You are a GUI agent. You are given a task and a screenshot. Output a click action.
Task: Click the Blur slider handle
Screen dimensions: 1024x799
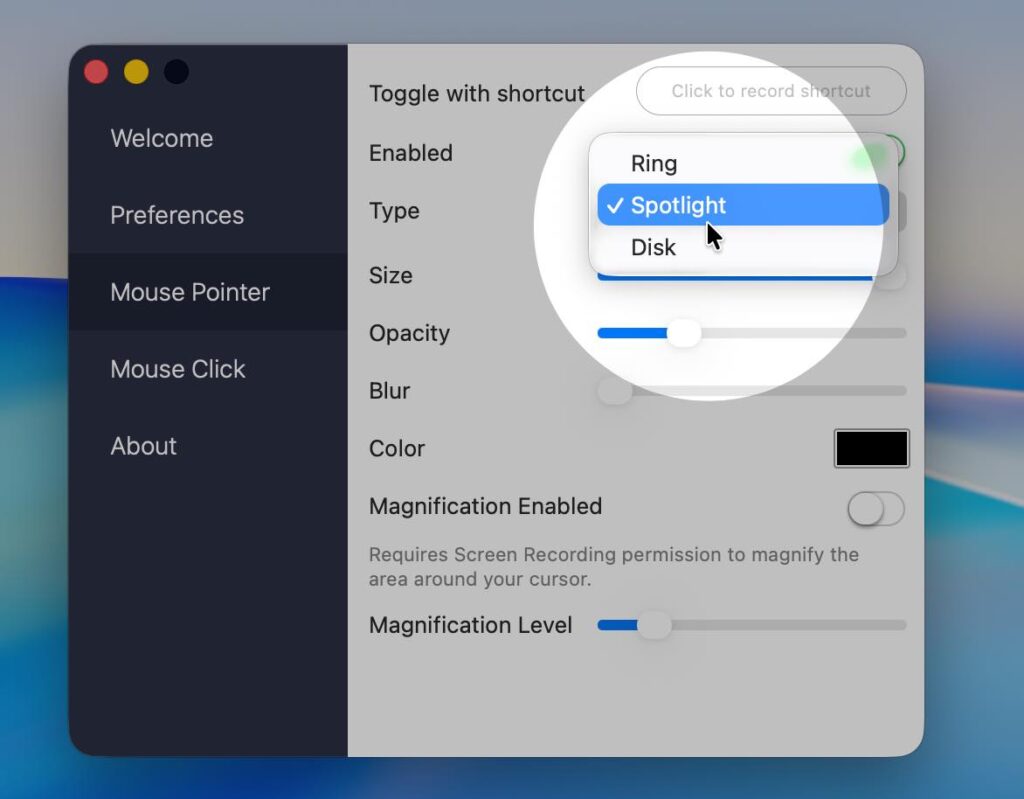click(614, 391)
